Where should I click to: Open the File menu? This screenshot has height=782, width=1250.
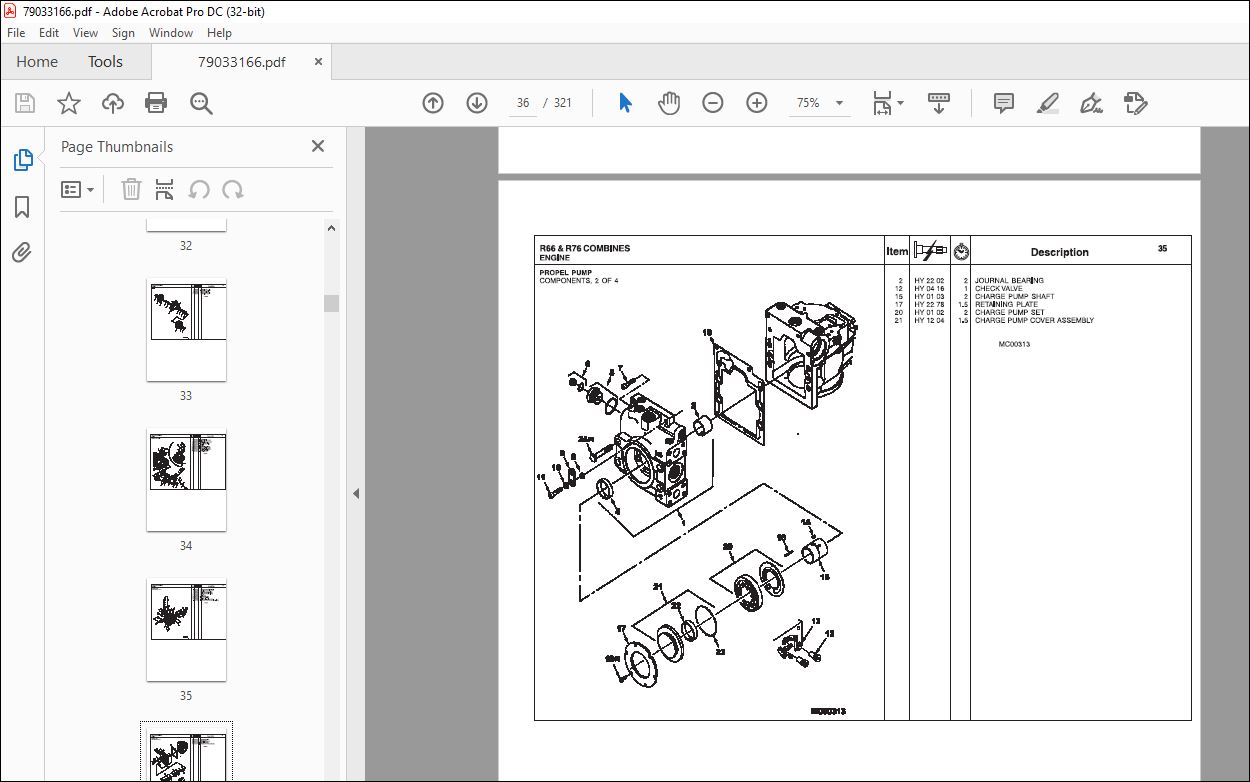coord(15,33)
